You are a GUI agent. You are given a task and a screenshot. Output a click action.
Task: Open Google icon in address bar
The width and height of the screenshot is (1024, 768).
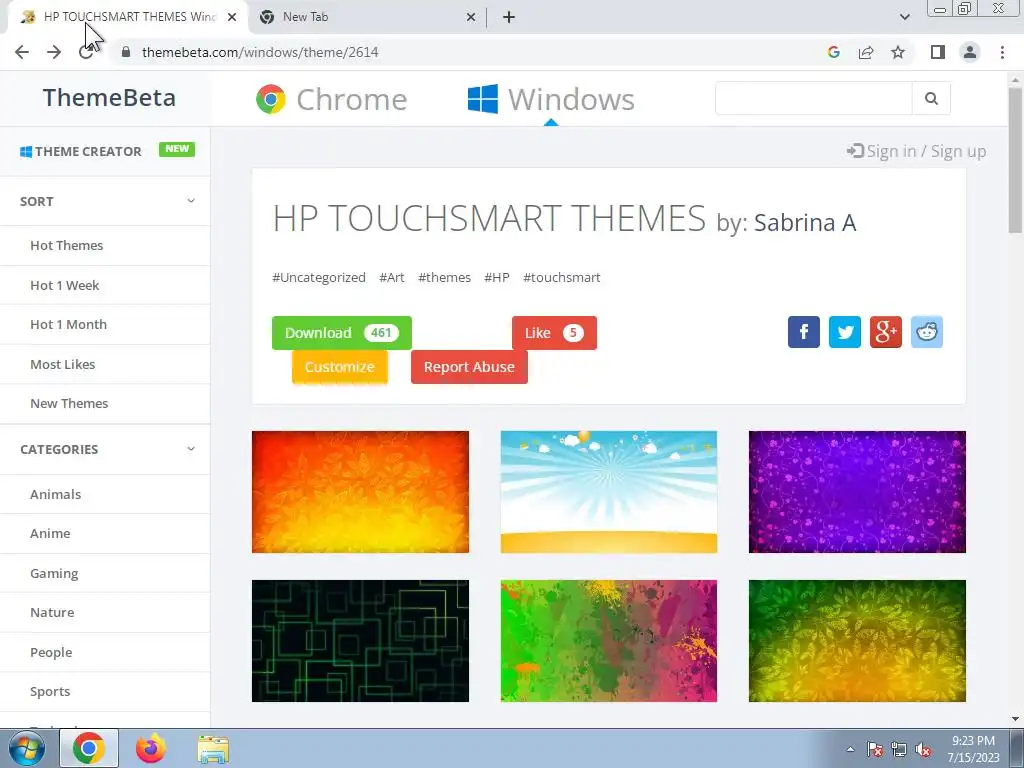(x=833, y=52)
